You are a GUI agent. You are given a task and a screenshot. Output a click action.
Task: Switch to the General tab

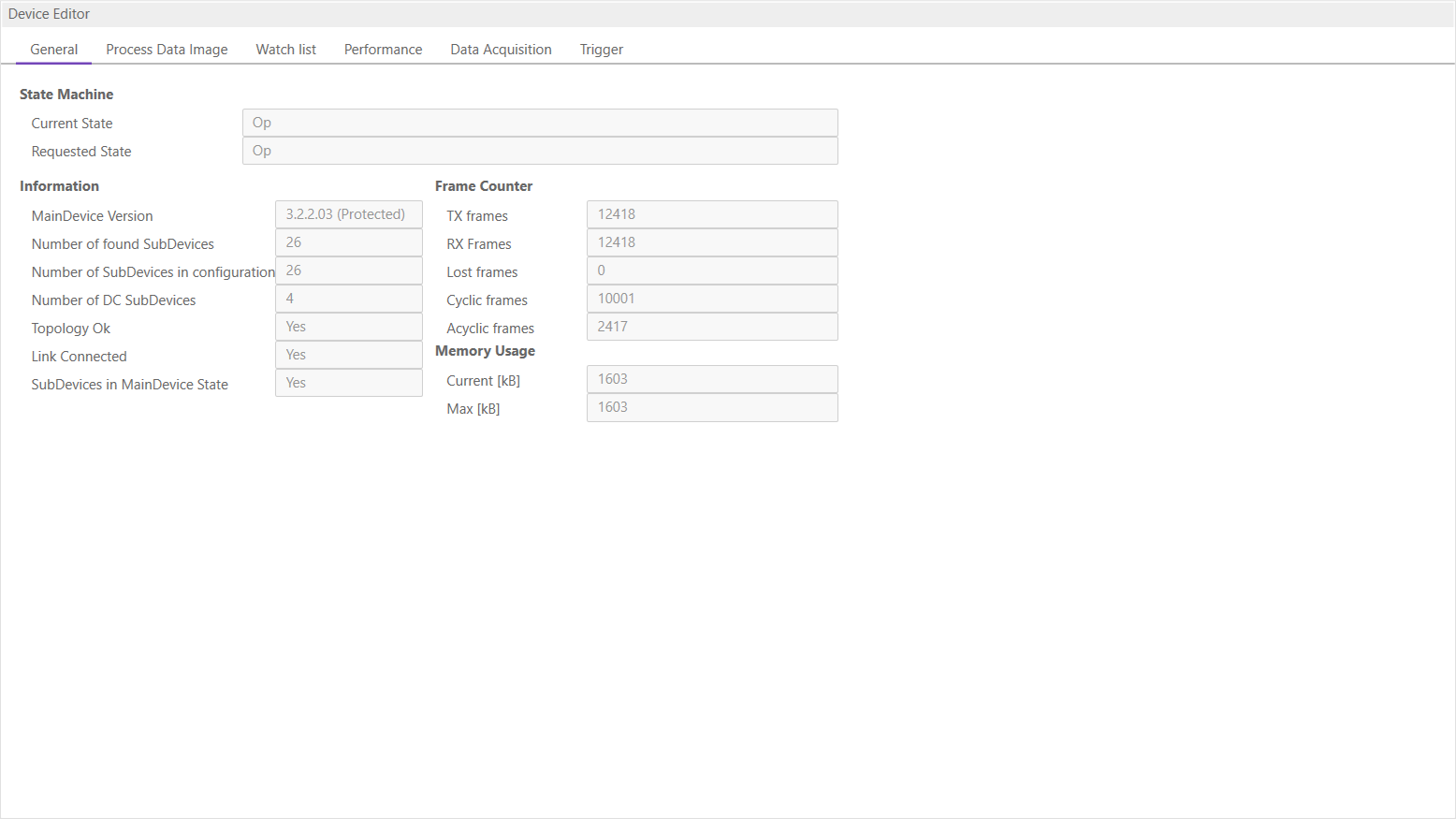pos(54,50)
